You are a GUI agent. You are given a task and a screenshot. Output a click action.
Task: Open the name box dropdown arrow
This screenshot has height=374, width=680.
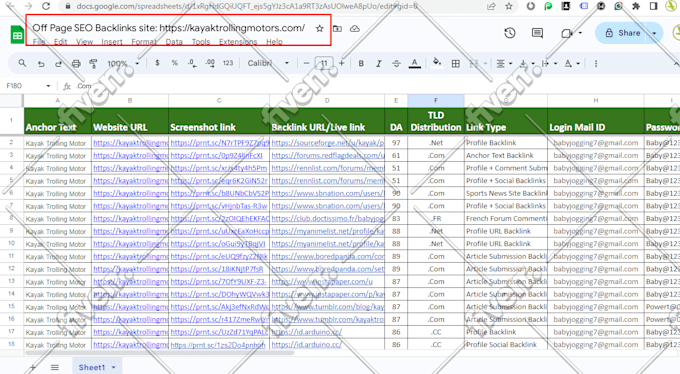48,86
